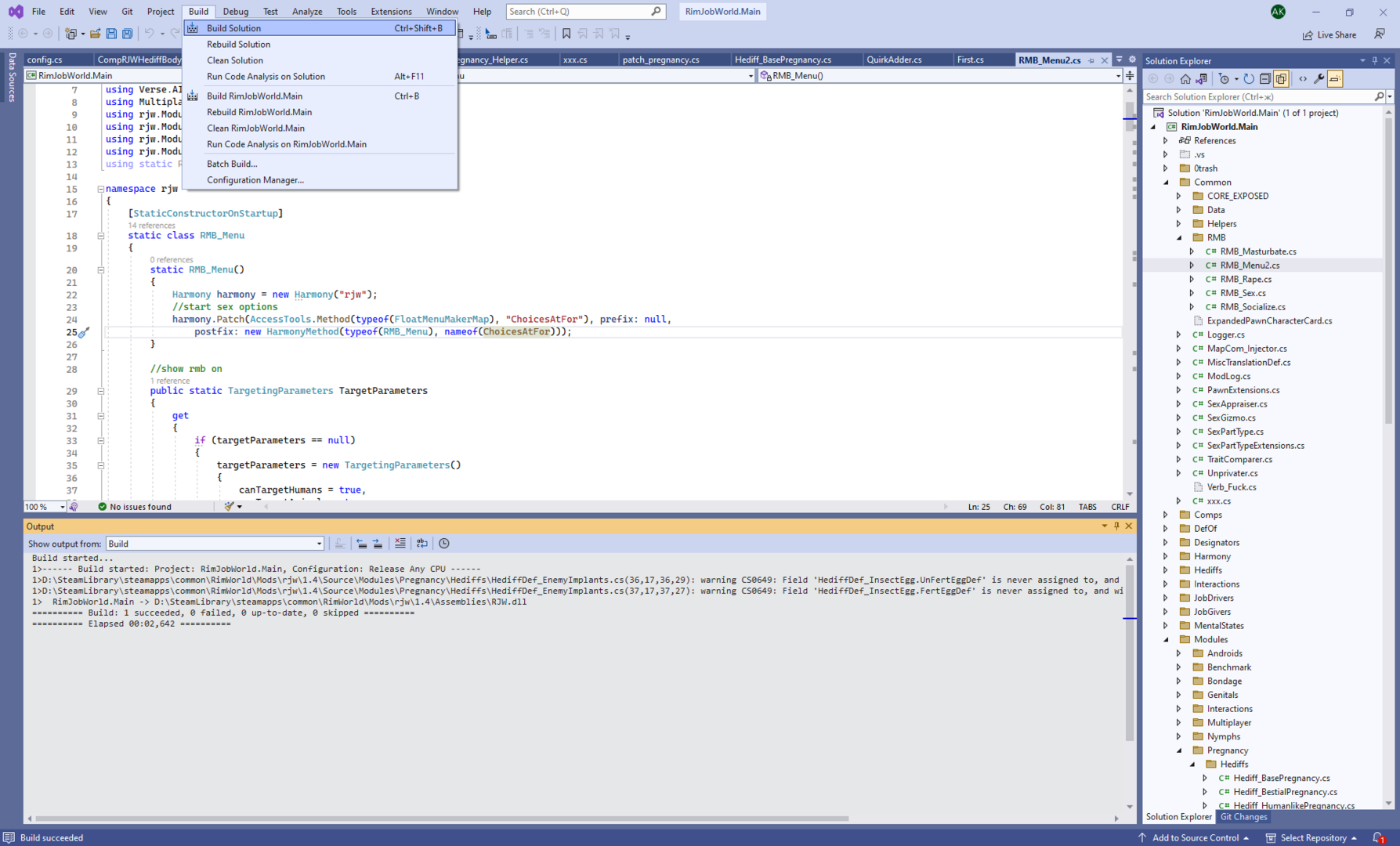The image size is (1400, 846).
Task: Go to next message in Output
Action: tap(378, 544)
